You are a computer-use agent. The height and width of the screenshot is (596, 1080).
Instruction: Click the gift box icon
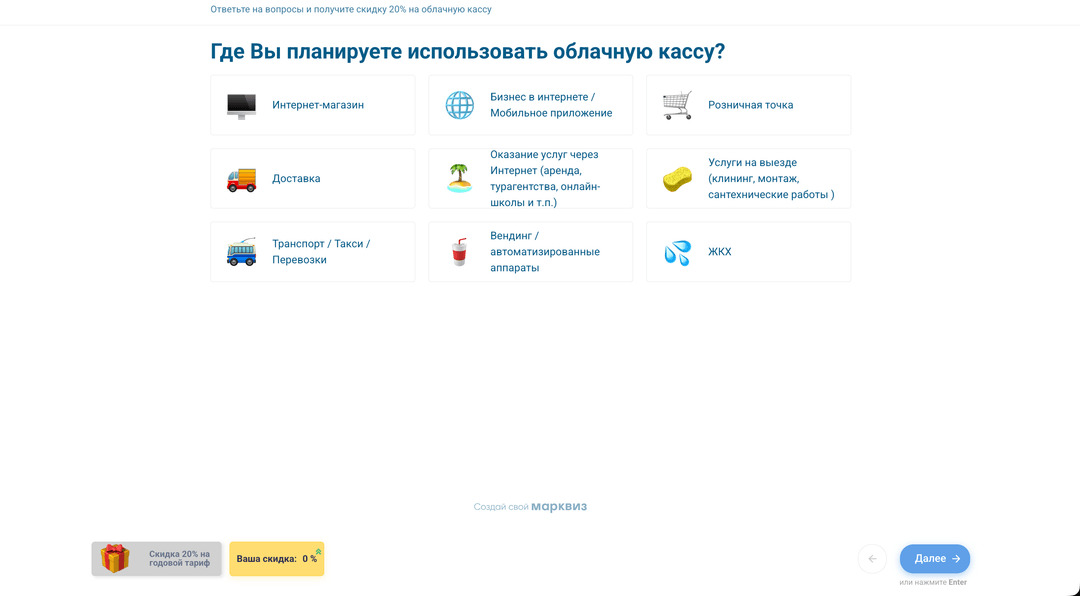[115, 558]
